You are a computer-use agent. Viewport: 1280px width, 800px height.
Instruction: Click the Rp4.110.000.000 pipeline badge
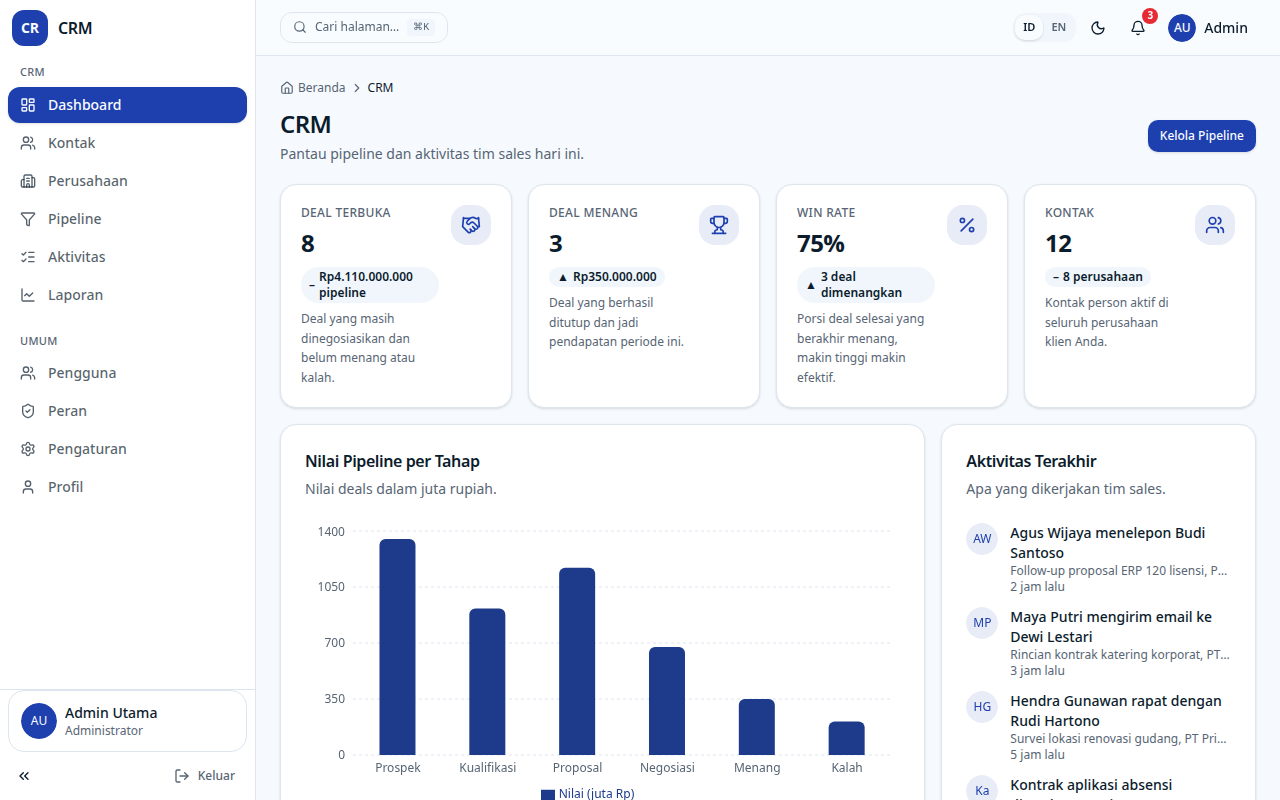tap(370, 285)
